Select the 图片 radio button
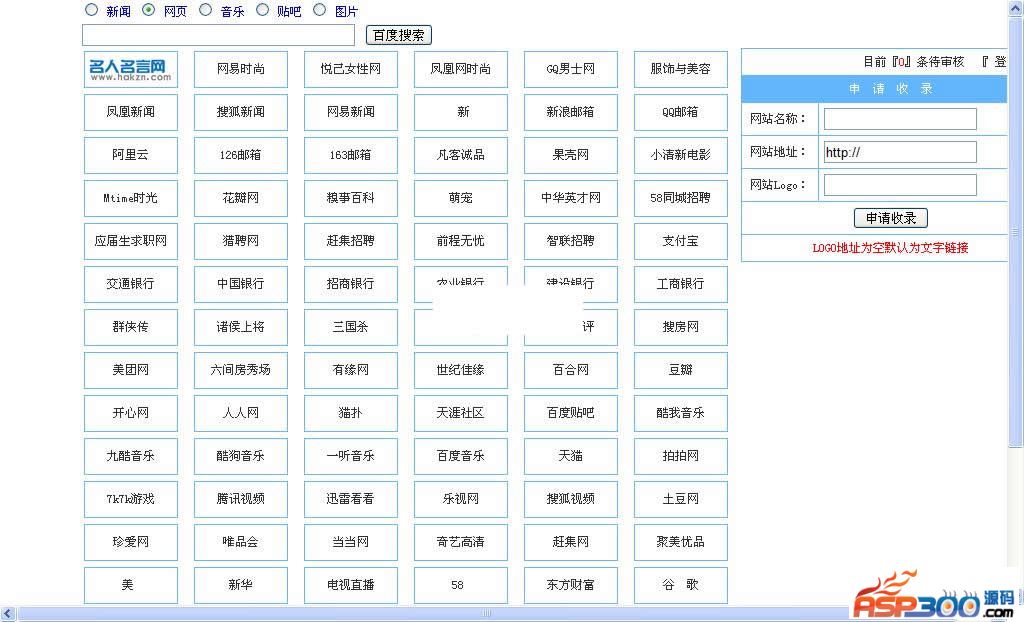This screenshot has width=1024, height=622. point(320,10)
